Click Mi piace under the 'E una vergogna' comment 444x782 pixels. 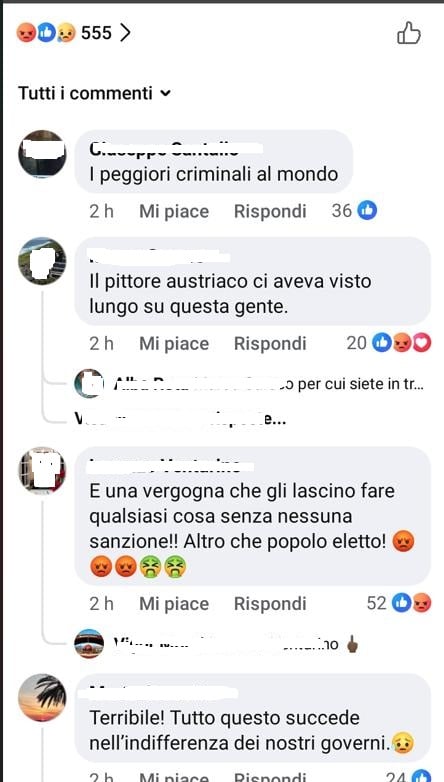[174, 604]
